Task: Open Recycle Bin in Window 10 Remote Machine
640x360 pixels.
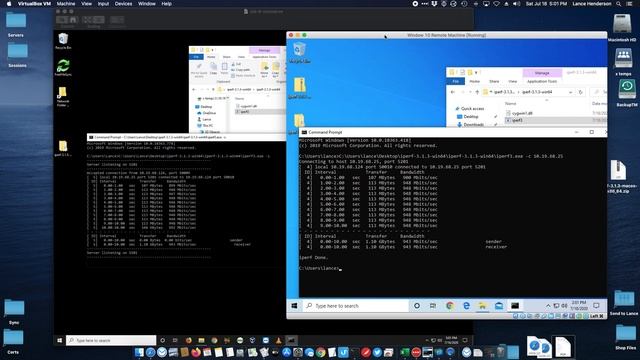Action: point(300,53)
